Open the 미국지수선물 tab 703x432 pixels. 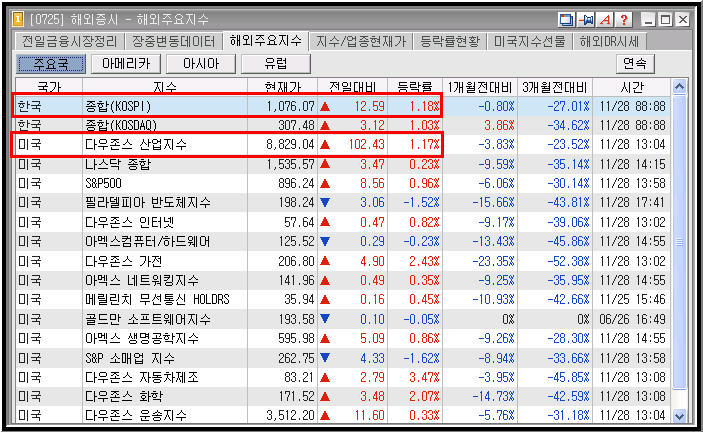(x=529, y=42)
